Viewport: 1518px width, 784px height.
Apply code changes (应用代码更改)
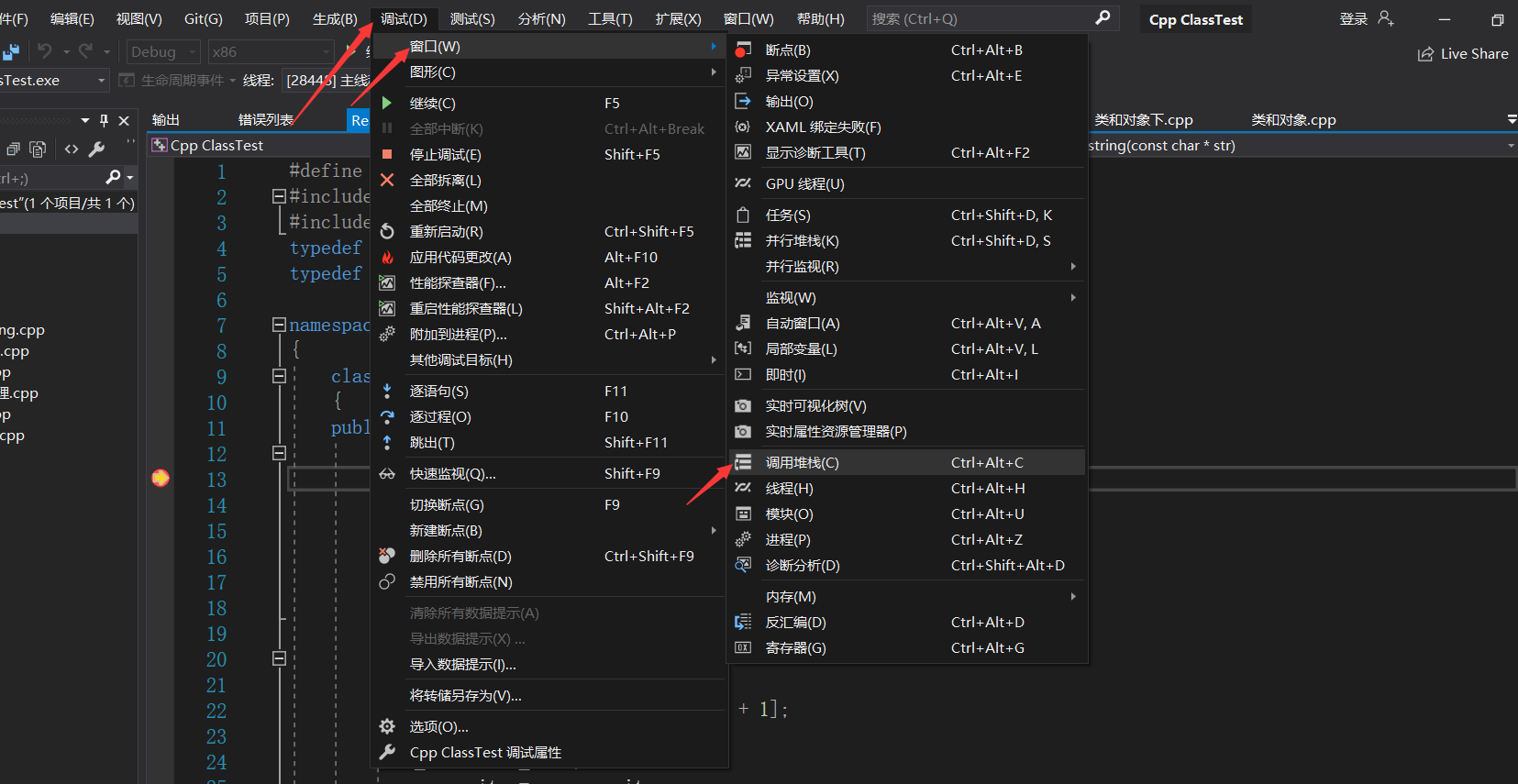(549, 258)
